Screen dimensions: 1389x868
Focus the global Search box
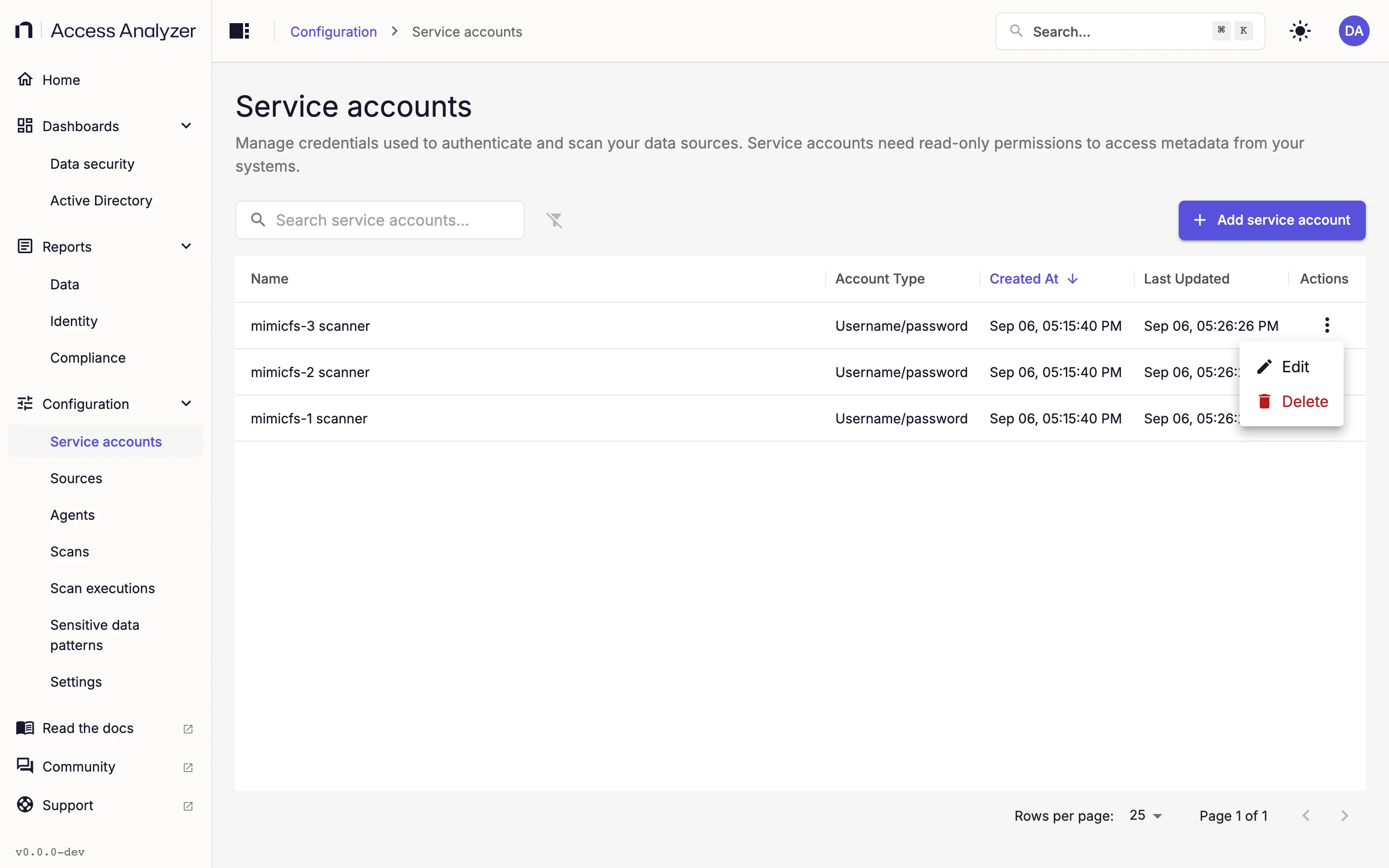pyautogui.click(x=1130, y=31)
